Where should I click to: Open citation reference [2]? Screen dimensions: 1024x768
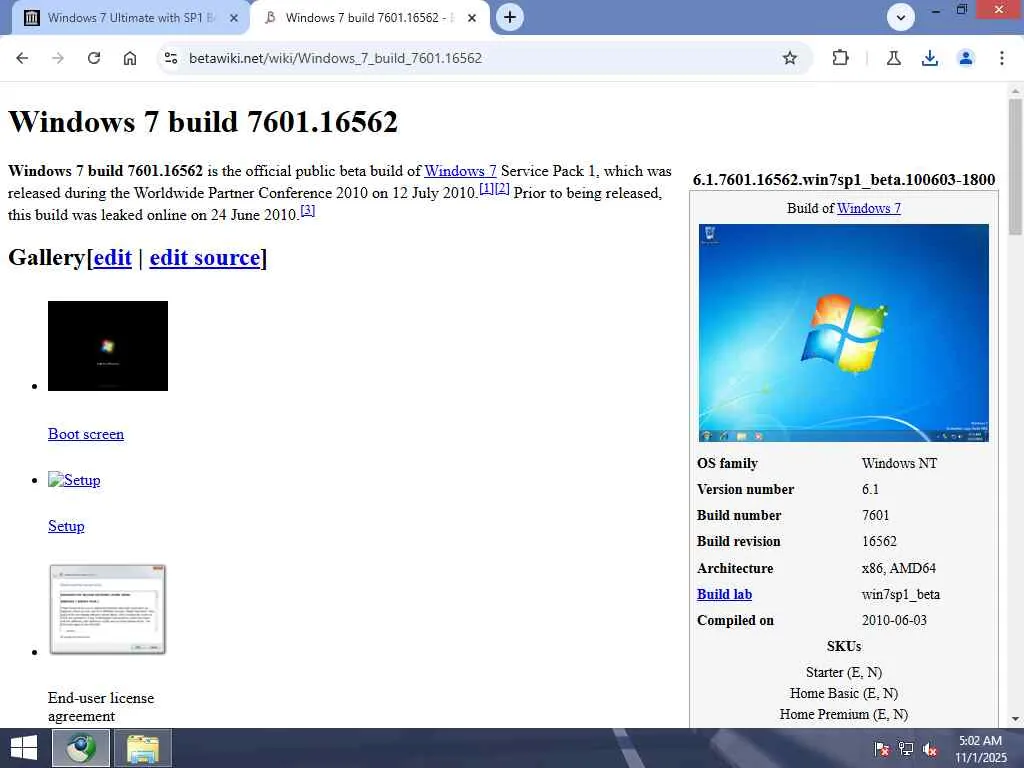pos(502,189)
